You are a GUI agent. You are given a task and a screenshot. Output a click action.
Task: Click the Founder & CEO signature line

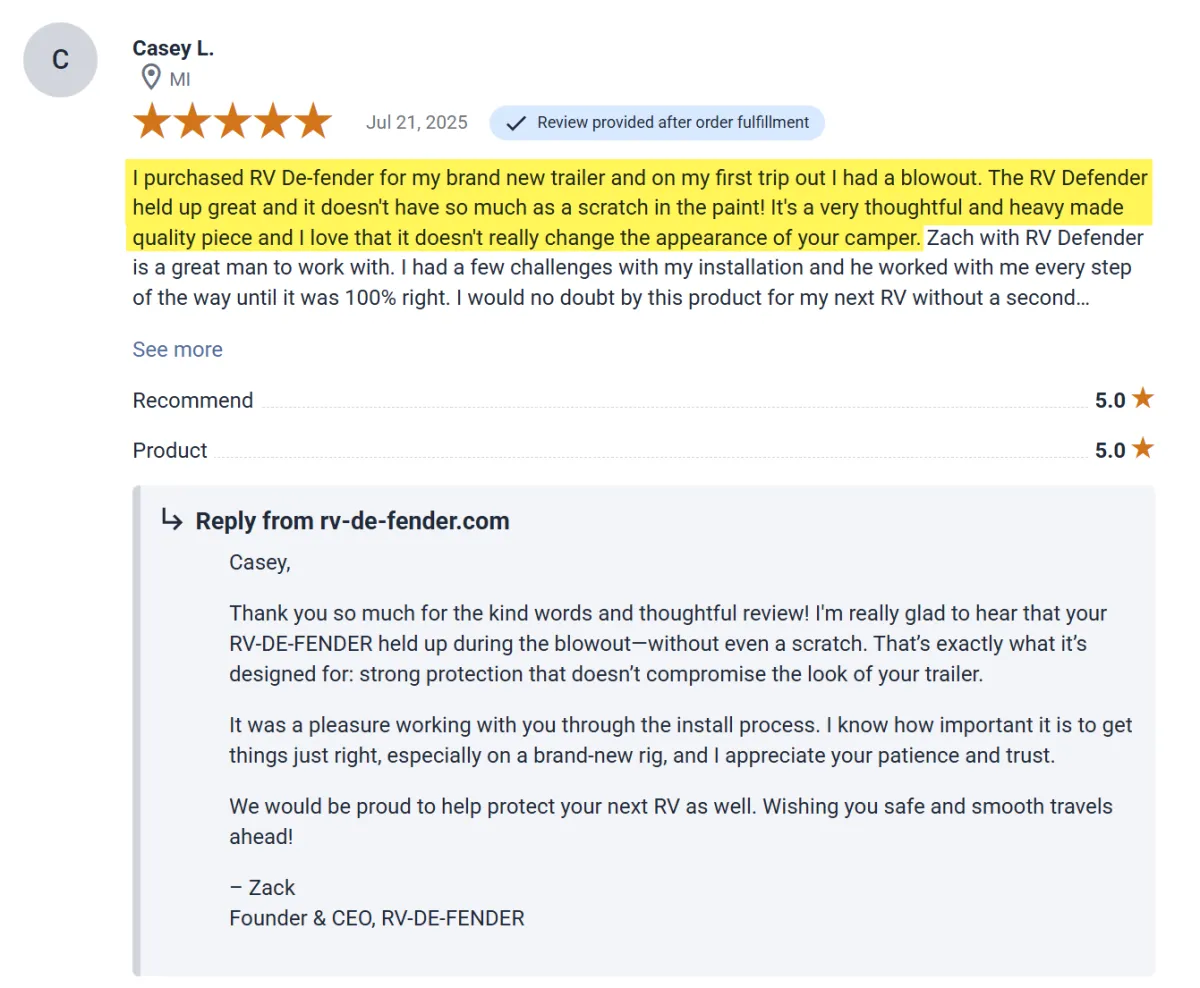376,917
